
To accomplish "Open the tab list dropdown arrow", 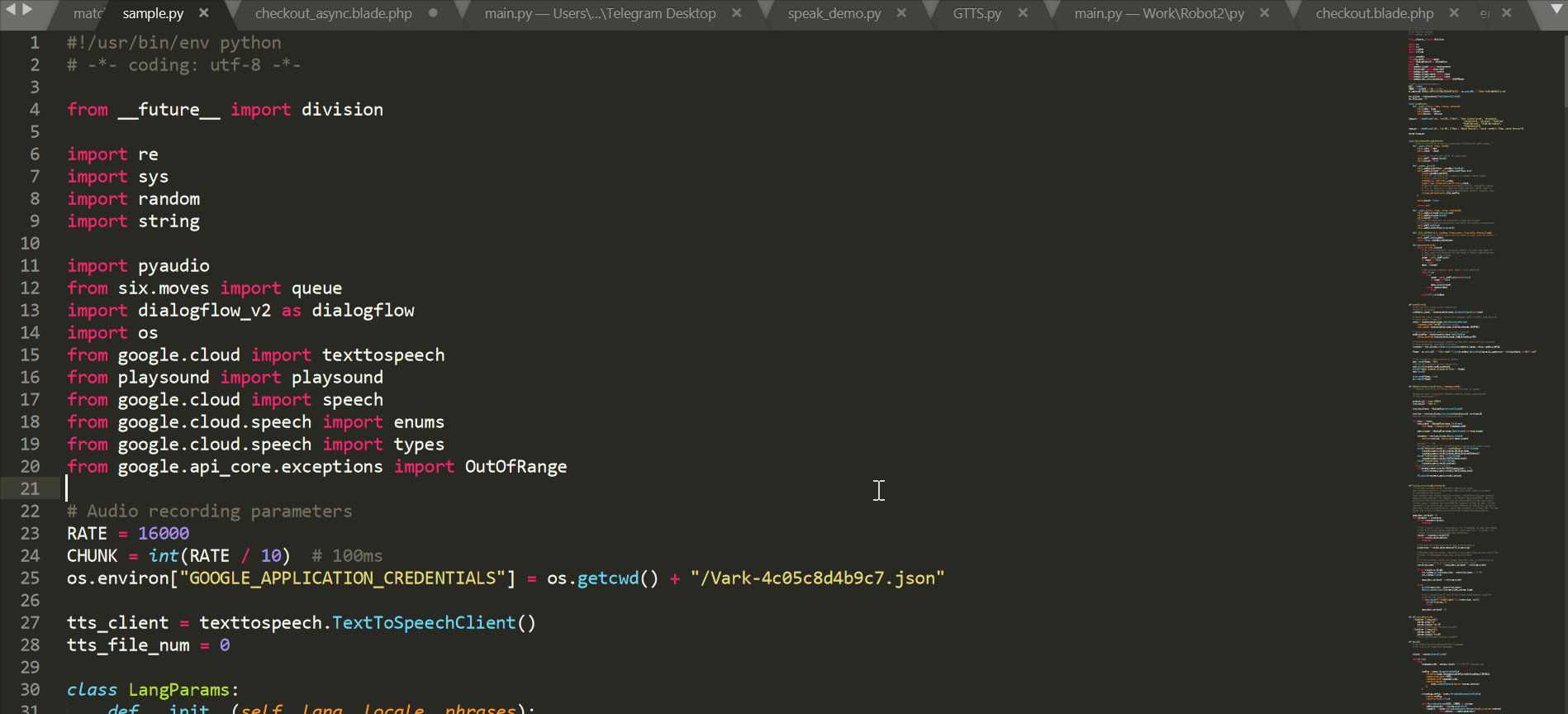I will [1556, 10].
